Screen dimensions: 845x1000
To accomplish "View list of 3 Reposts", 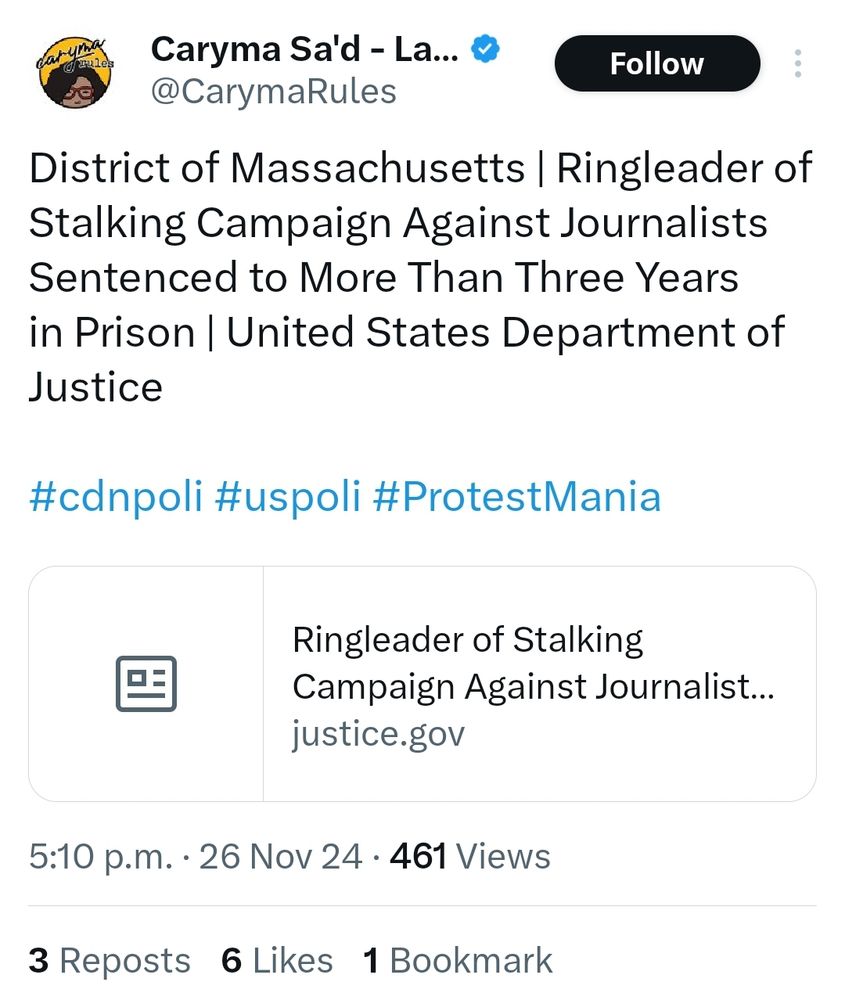I will pos(110,960).
